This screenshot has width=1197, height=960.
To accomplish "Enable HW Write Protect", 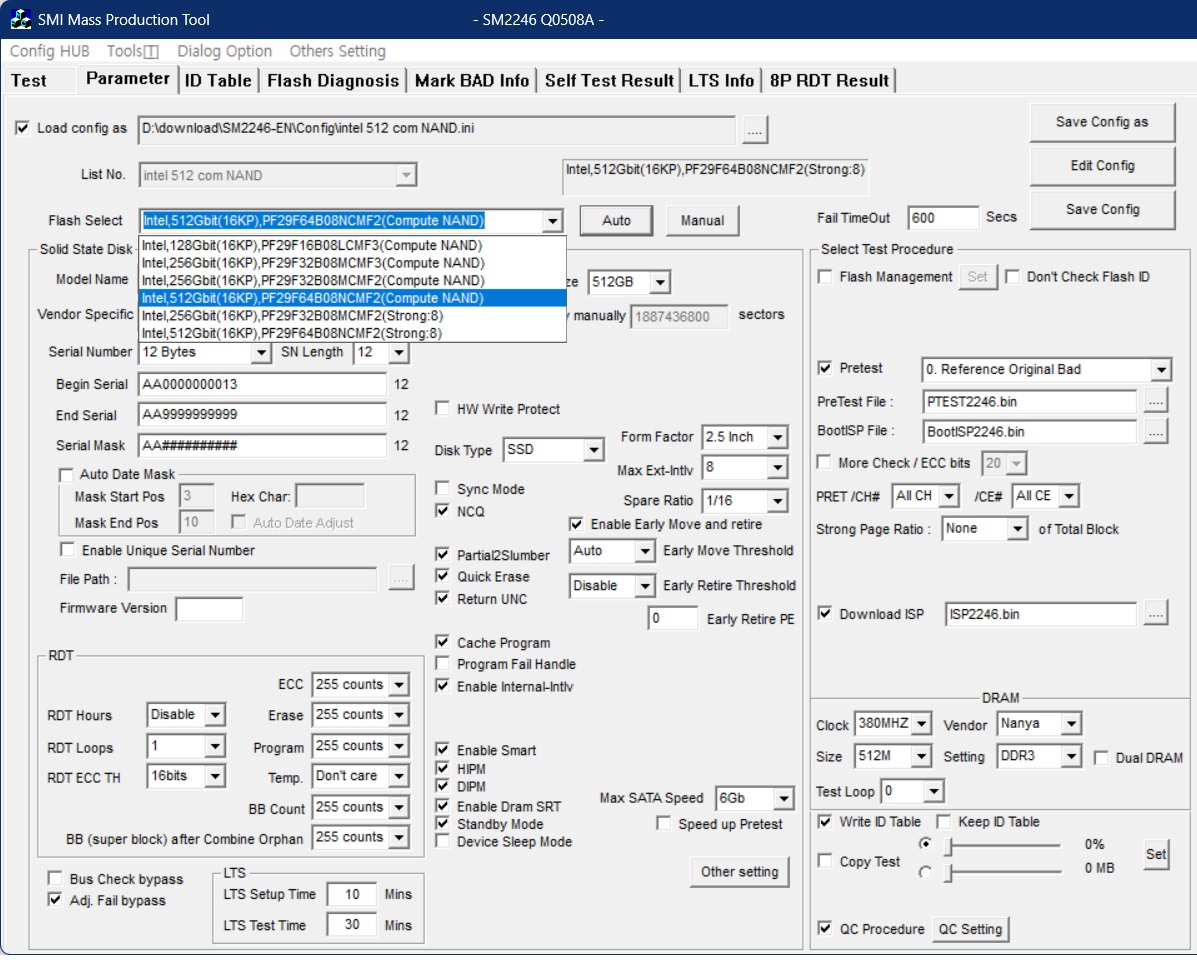I will [x=442, y=408].
